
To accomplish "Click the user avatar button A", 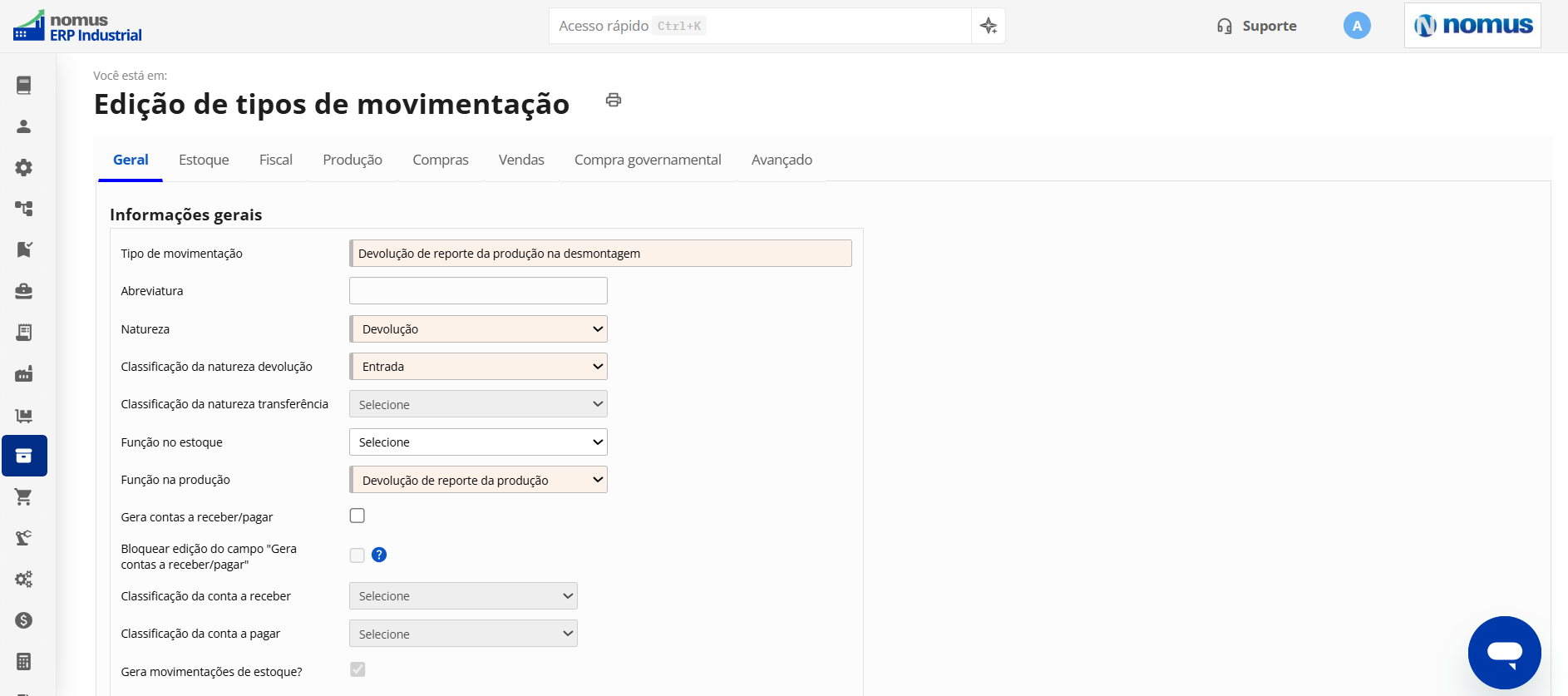I will coord(1357,26).
